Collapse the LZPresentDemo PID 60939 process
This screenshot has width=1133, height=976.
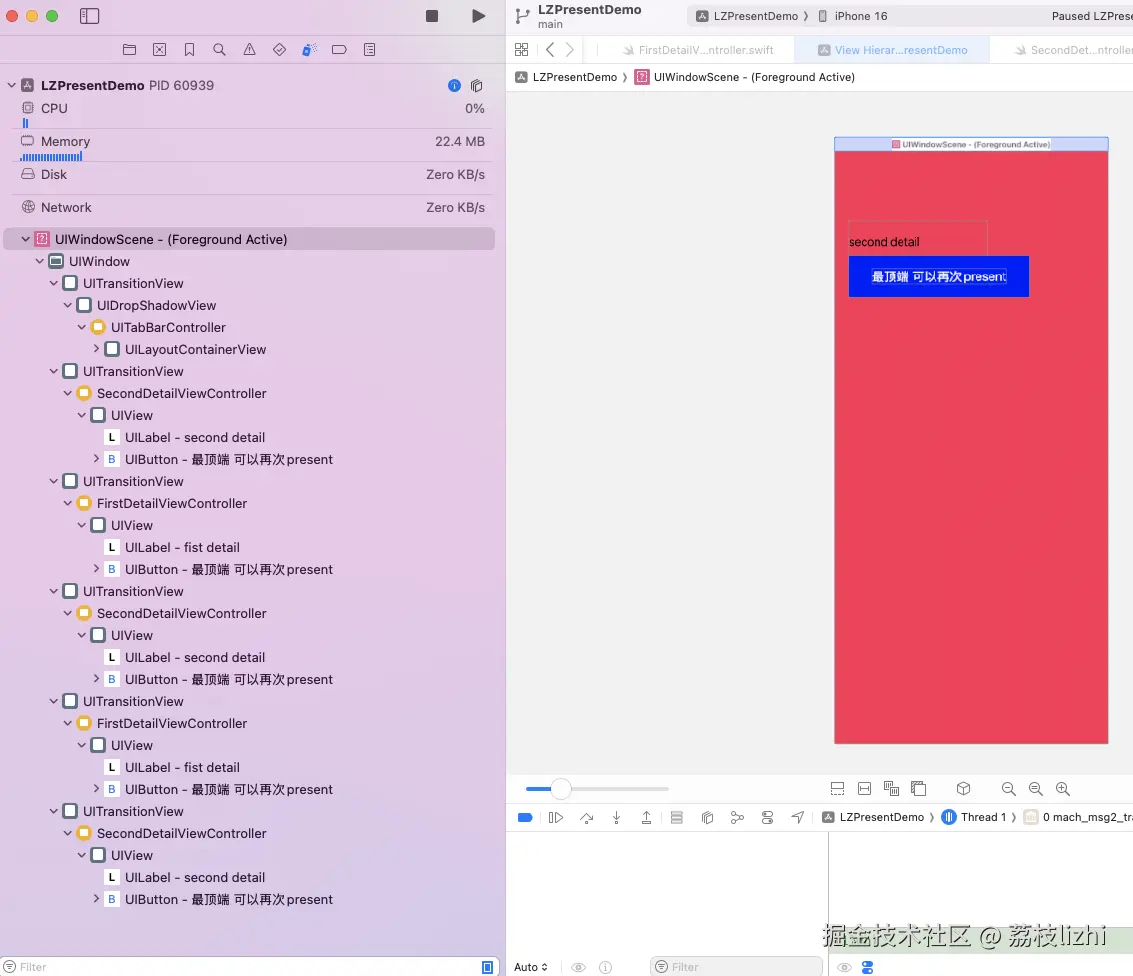(x=12, y=85)
